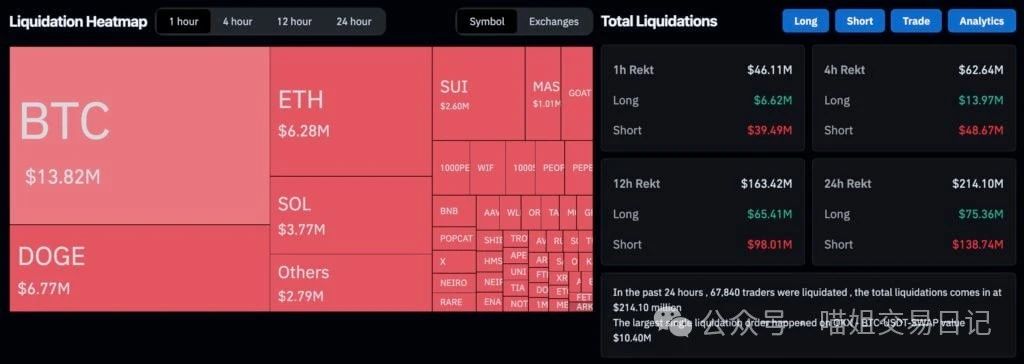Switch to the 12 hour timeframe

294,22
